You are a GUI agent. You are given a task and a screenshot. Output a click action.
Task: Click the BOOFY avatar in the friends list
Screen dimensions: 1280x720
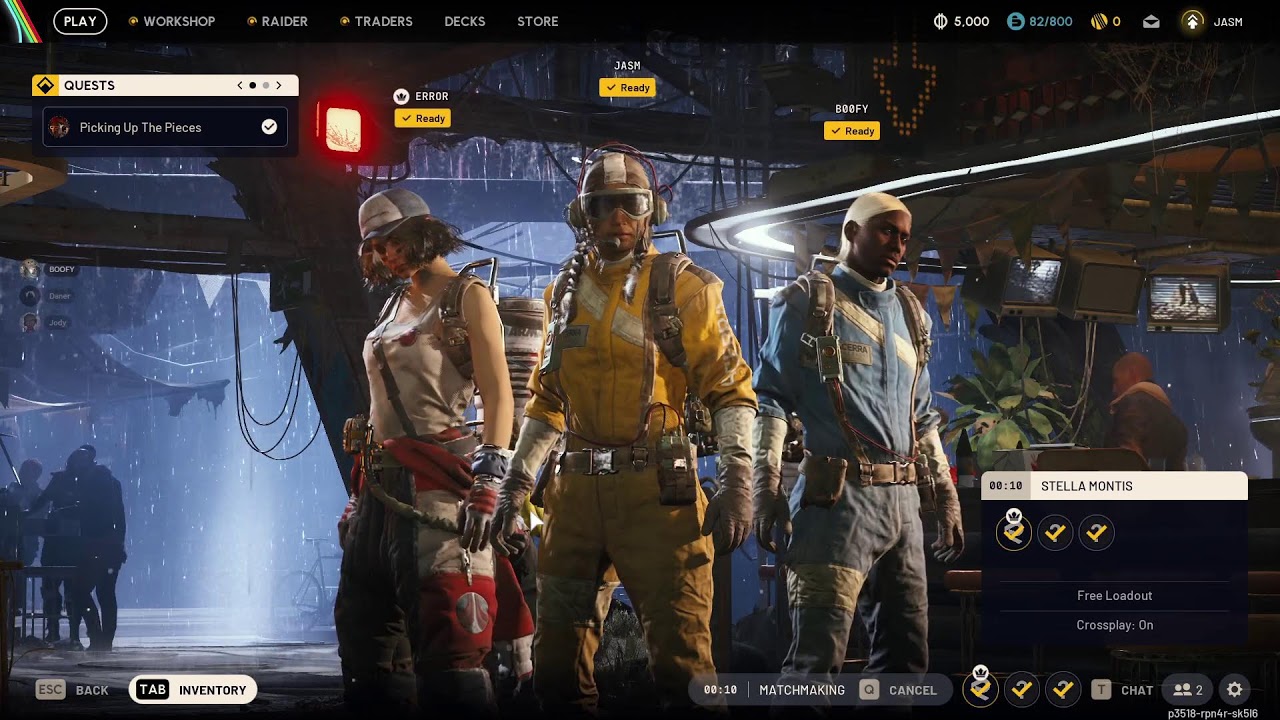30,269
